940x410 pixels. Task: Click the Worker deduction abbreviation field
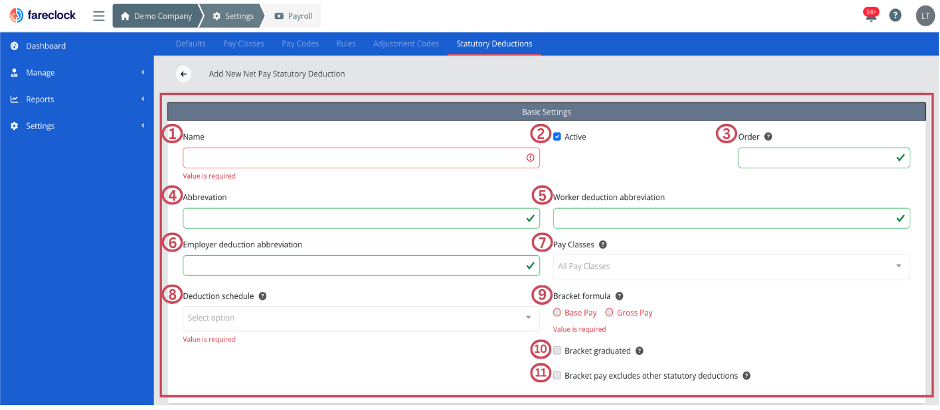[x=731, y=218]
